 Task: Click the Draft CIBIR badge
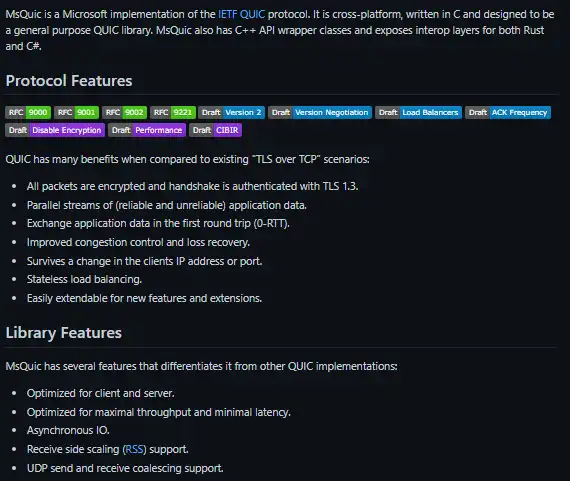[215, 130]
